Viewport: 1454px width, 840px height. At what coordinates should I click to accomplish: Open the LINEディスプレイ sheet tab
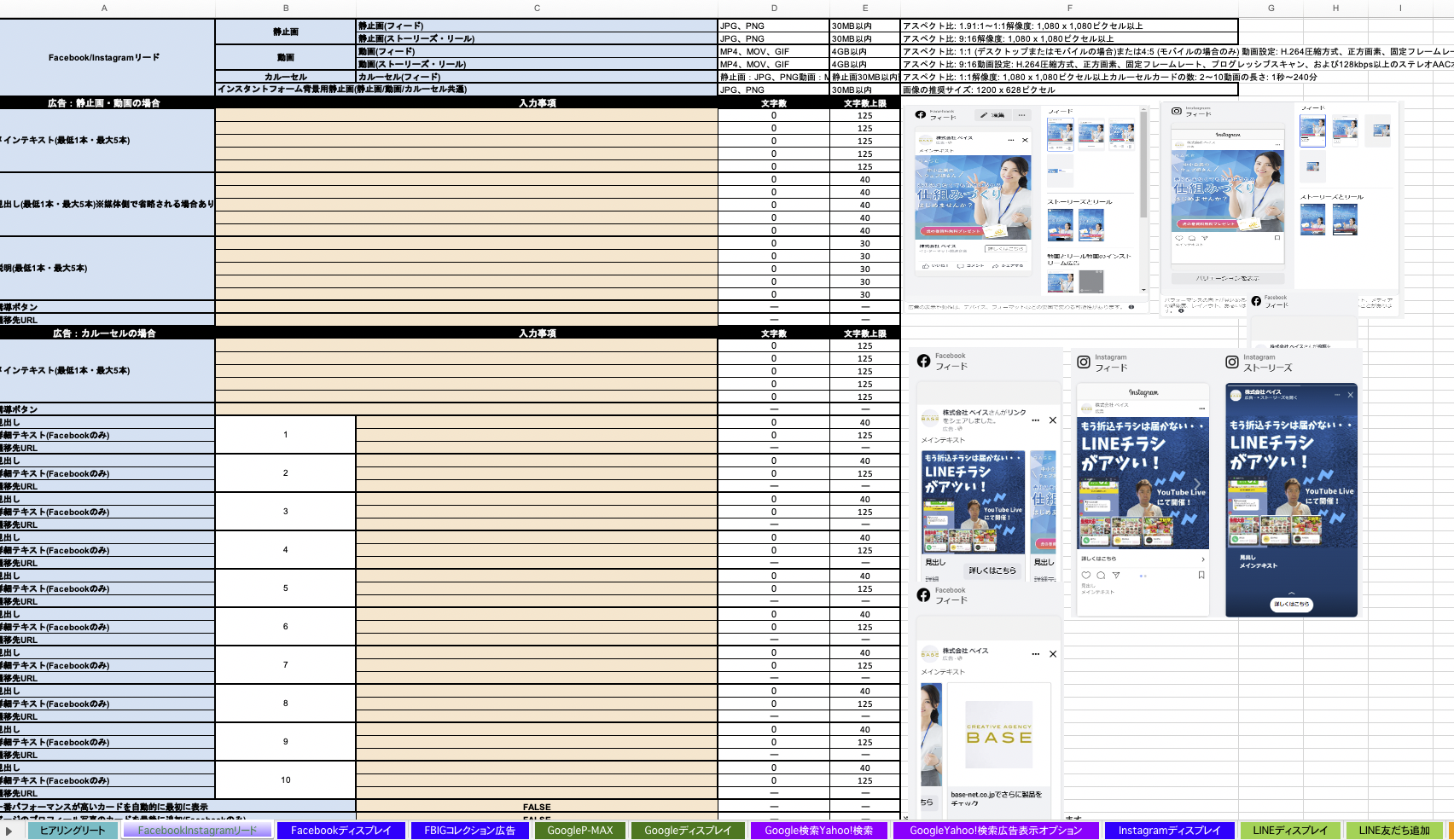point(1290,831)
